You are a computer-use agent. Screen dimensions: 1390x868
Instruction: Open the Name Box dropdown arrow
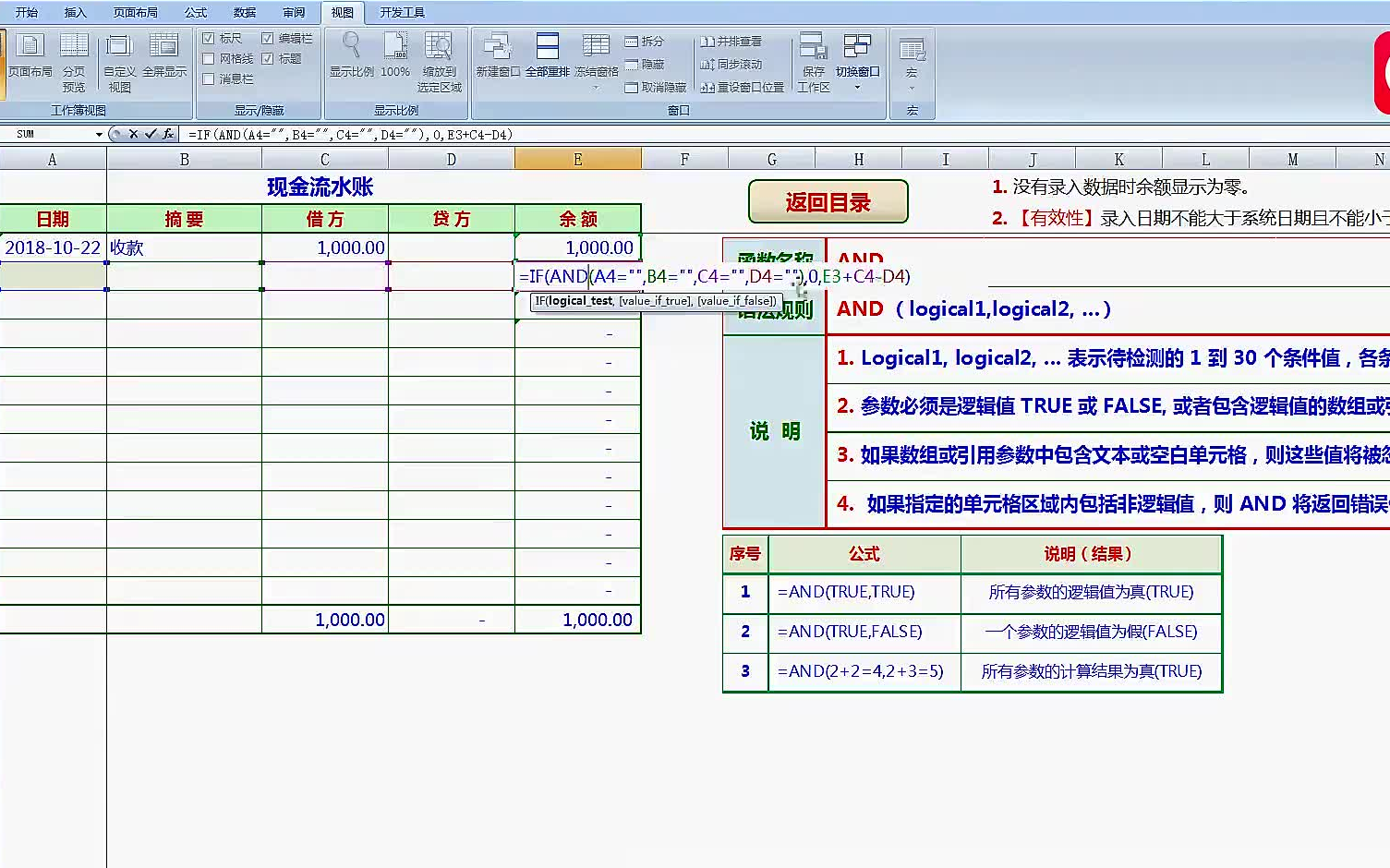99,134
